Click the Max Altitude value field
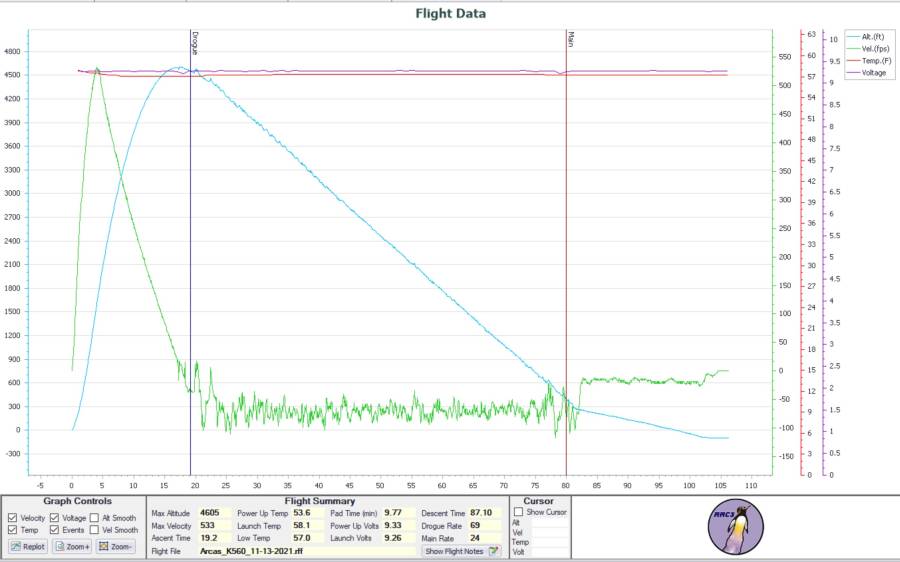Image resolution: width=900 pixels, height=562 pixels. pyautogui.click(x=213, y=512)
